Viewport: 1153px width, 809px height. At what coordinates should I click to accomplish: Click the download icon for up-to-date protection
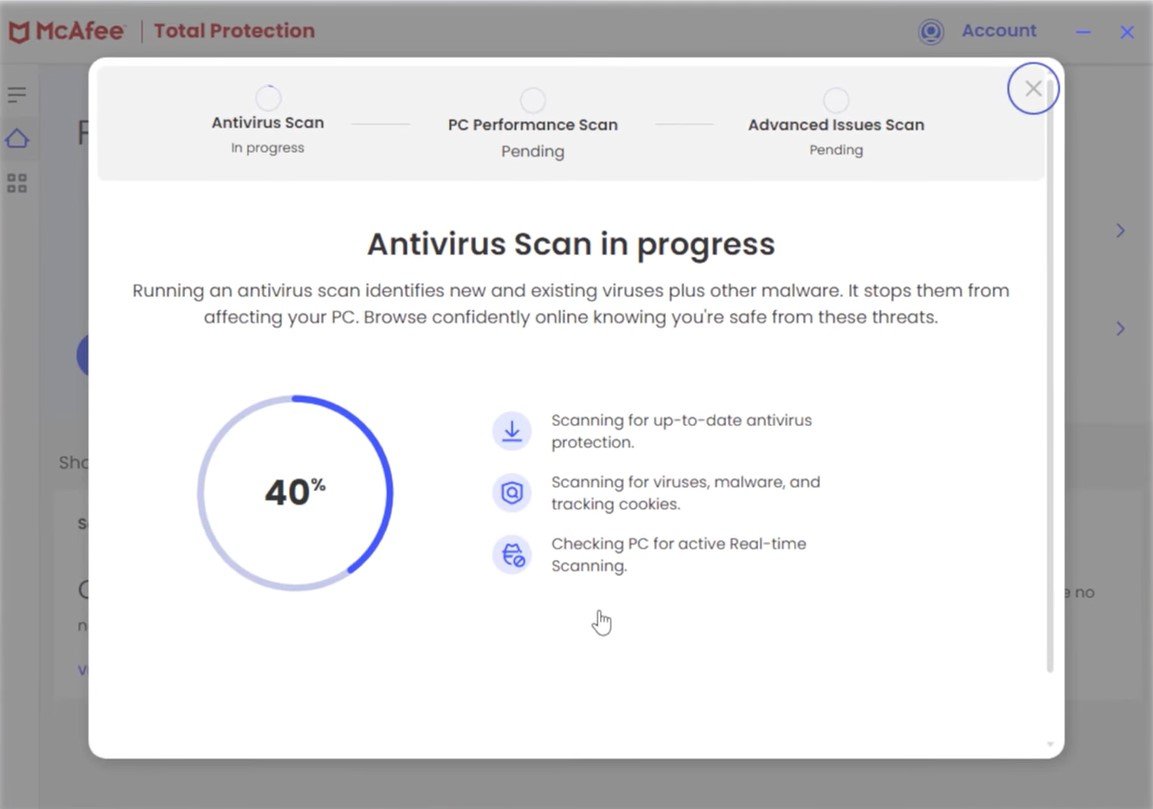512,431
